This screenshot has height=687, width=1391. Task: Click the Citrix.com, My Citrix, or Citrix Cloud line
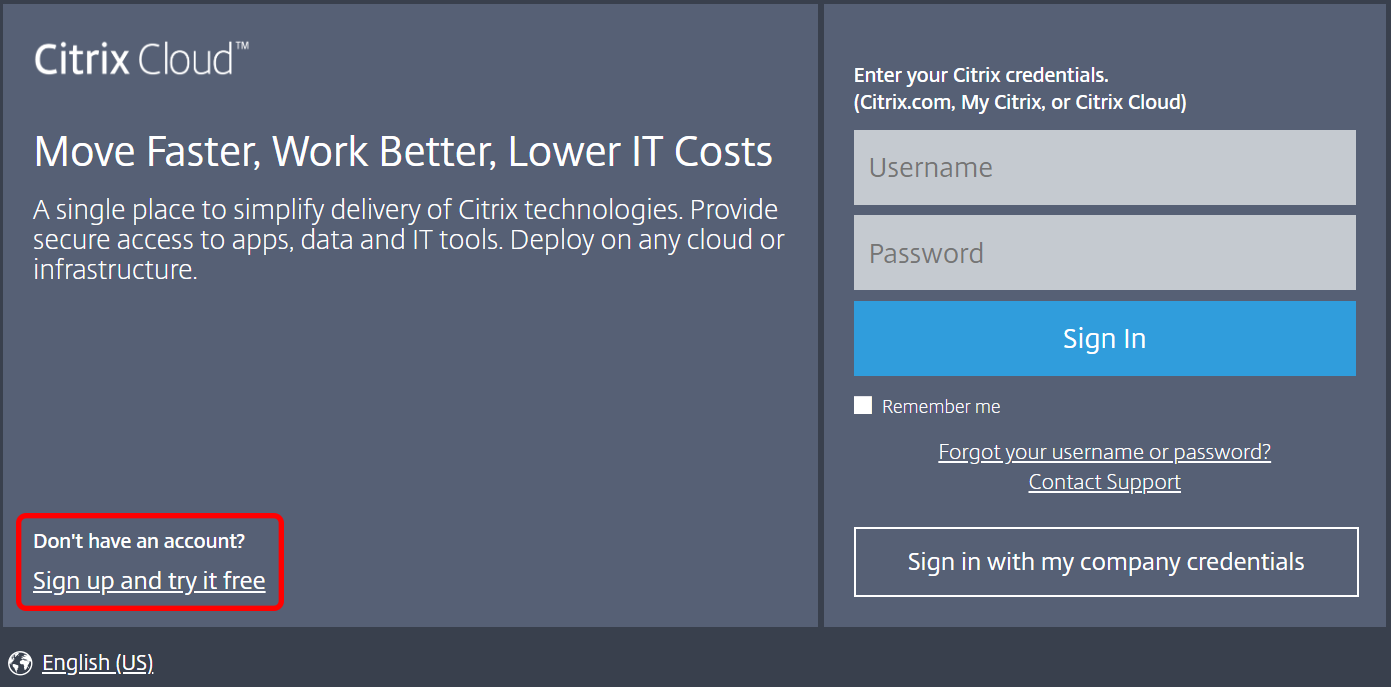click(1020, 102)
